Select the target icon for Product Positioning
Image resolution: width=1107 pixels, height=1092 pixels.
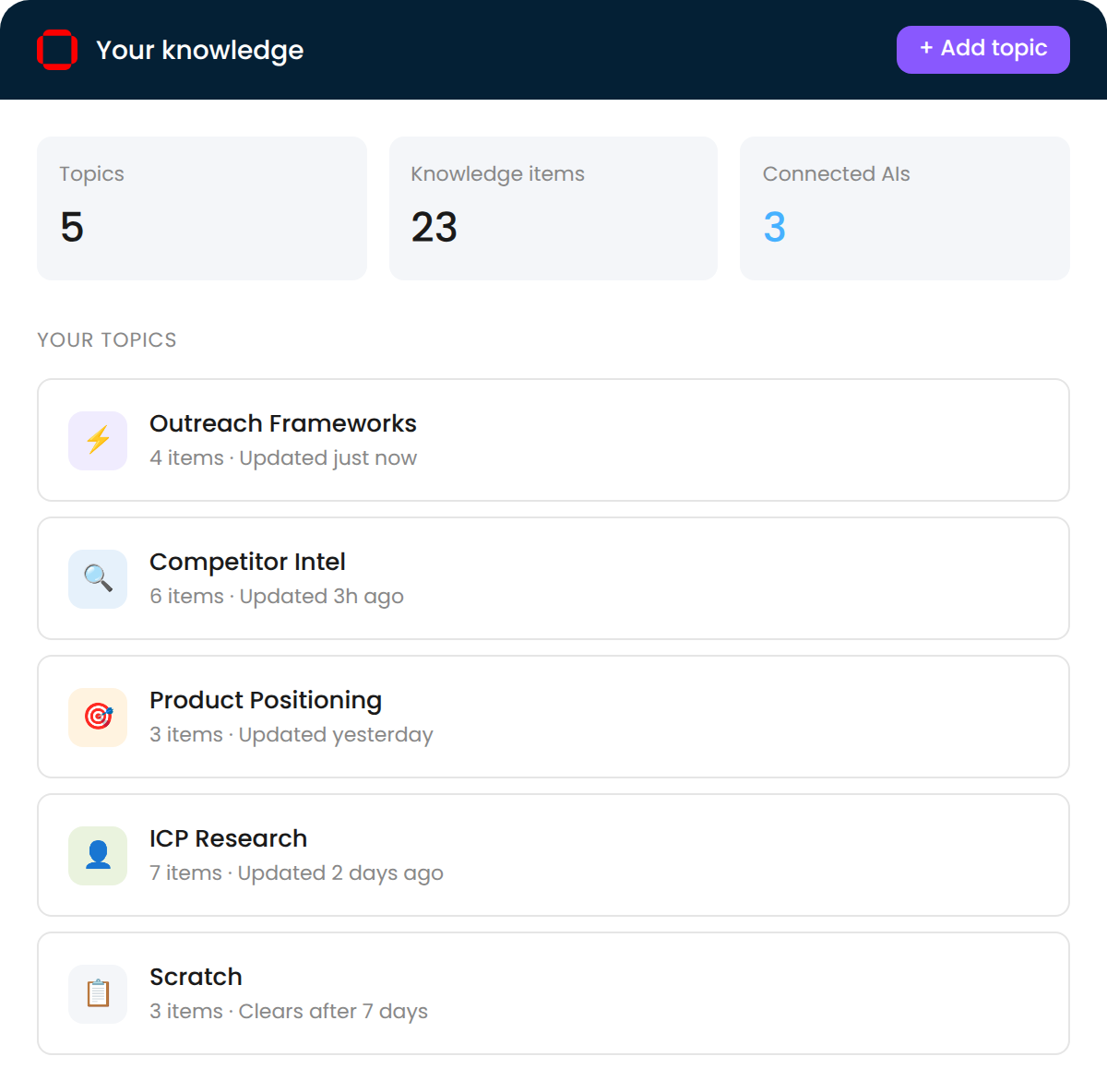[x=97, y=718]
